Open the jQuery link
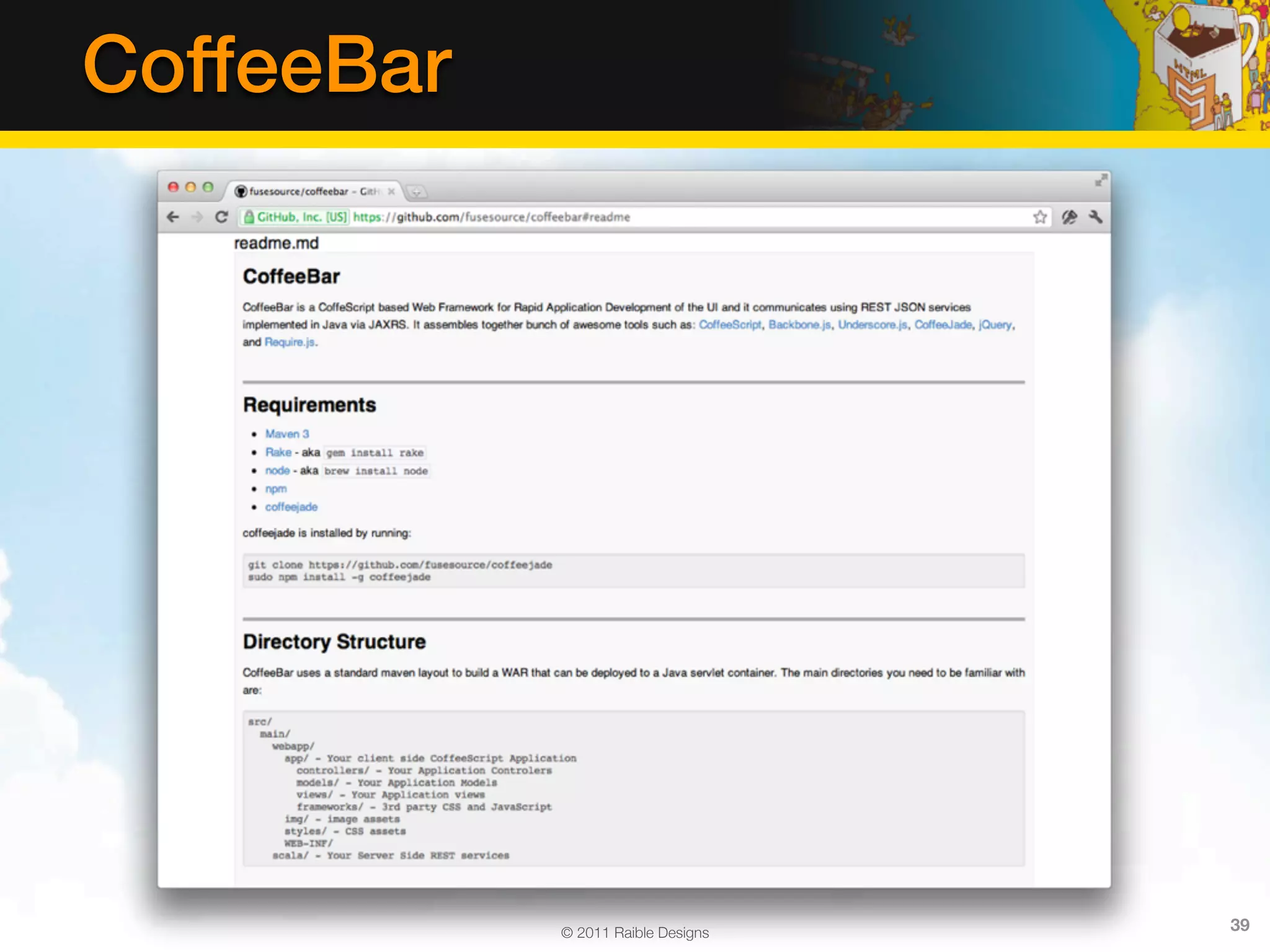Viewport: 1270px width, 952px height. tap(995, 325)
